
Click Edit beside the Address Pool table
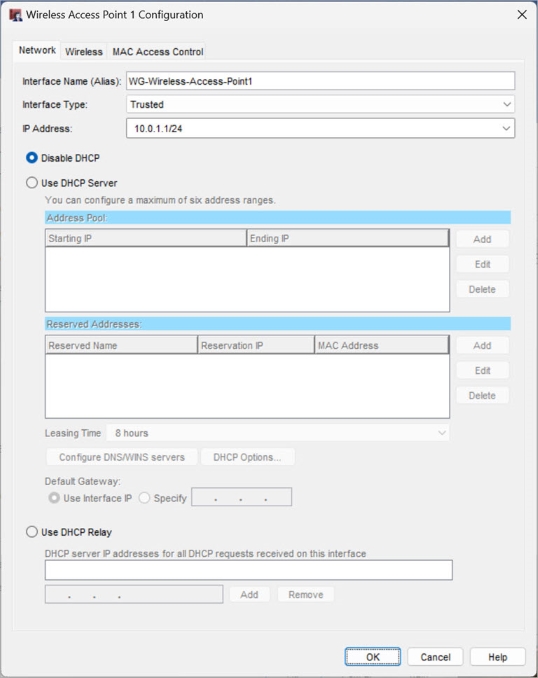tap(482, 264)
